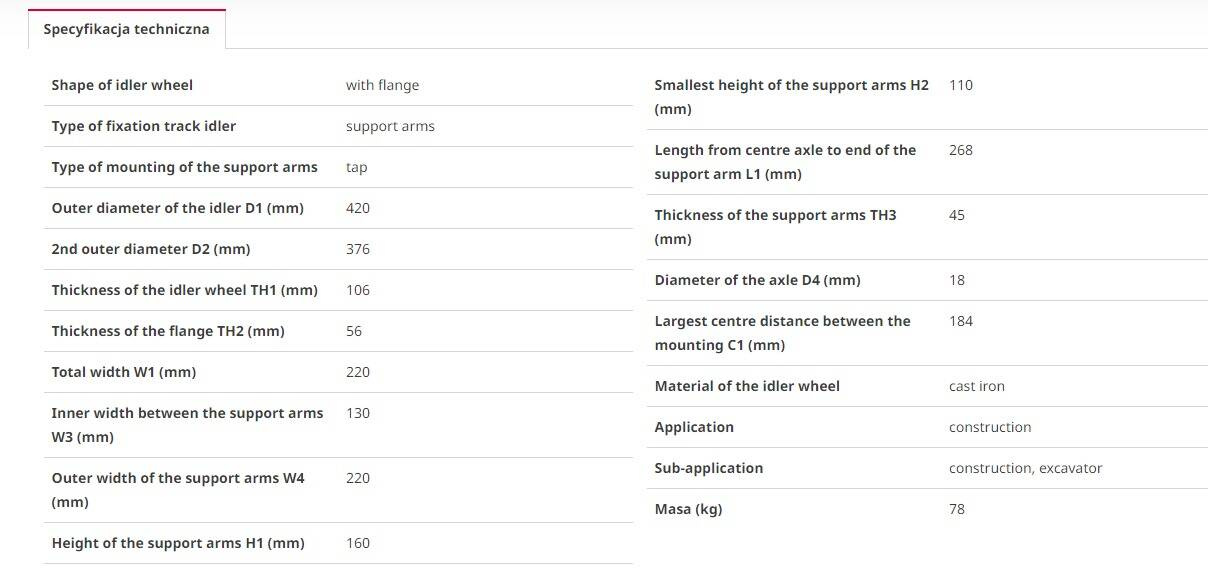Image resolution: width=1208 pixels, height=578 pixels.
Task: Click Height of the support arms H1
Action: [x=178, y=543]
